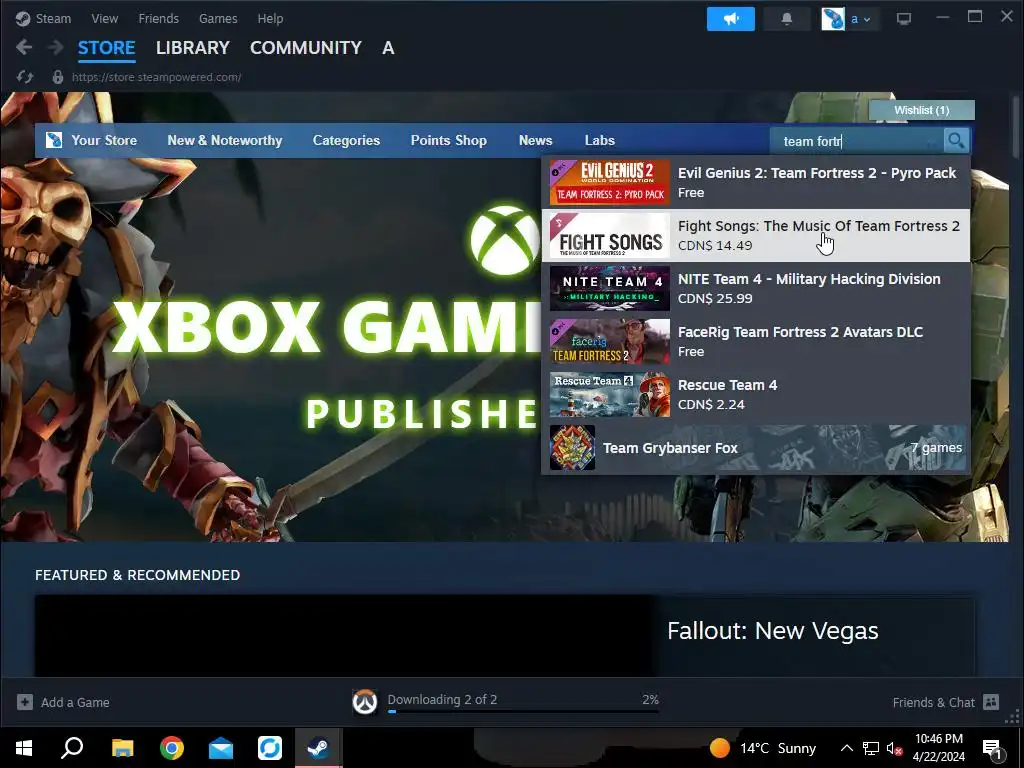The height and width of the screenshot is (768, 1024).
Task: Reload the store page with refresh icon
Action: pyautogui.click(x=25, y=77)
